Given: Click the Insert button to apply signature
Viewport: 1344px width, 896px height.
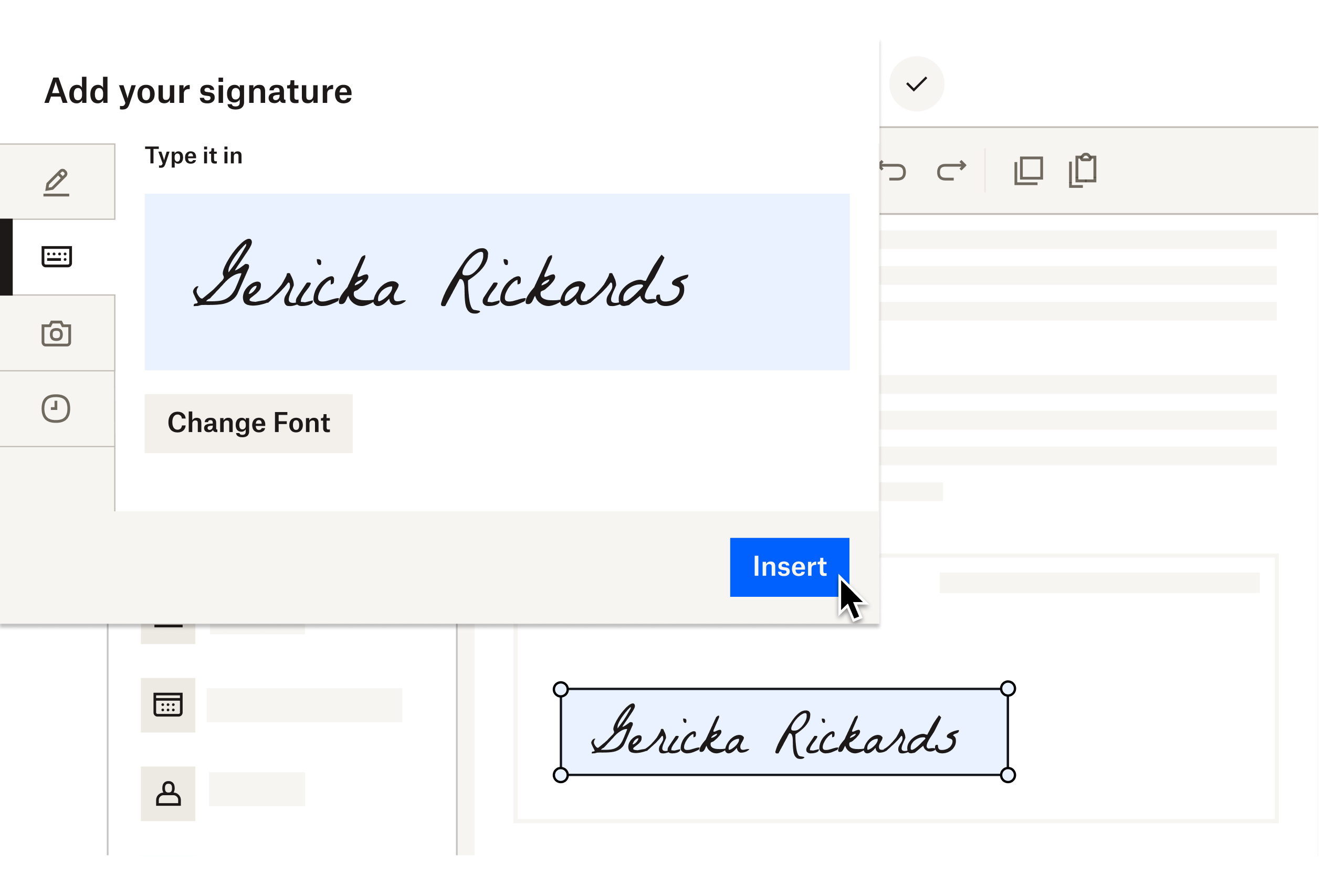Looking at the screenshot, I should coord(790,566).
